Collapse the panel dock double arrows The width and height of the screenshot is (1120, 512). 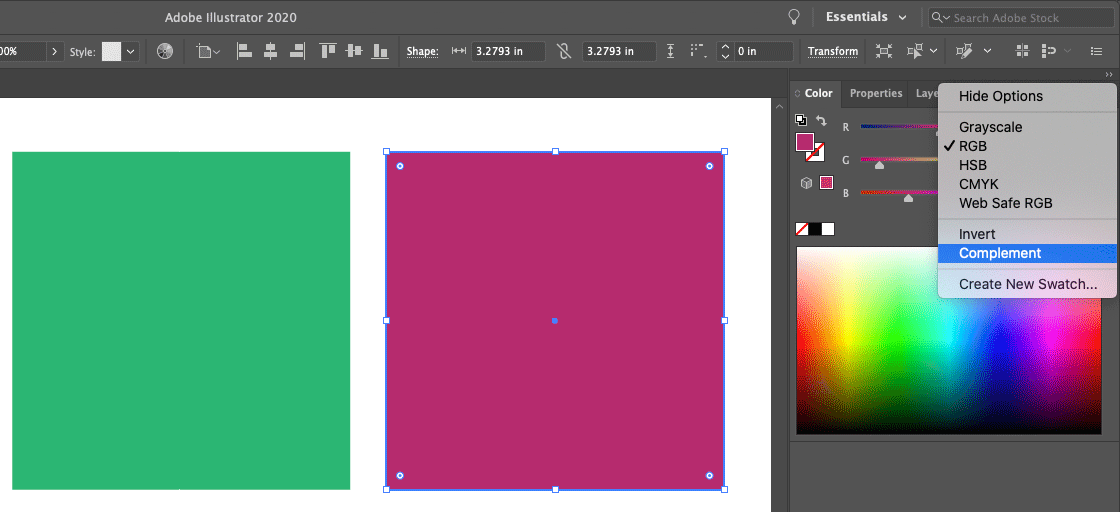[1109, 75]
